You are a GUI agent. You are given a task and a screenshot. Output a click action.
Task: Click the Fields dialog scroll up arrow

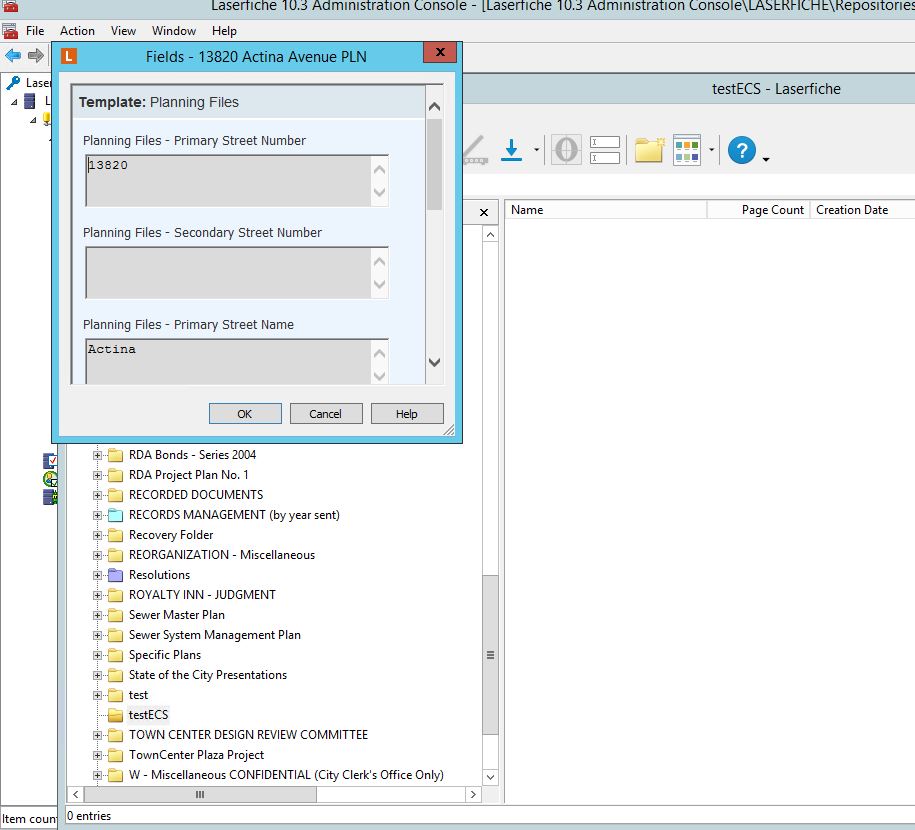[434, 106]
